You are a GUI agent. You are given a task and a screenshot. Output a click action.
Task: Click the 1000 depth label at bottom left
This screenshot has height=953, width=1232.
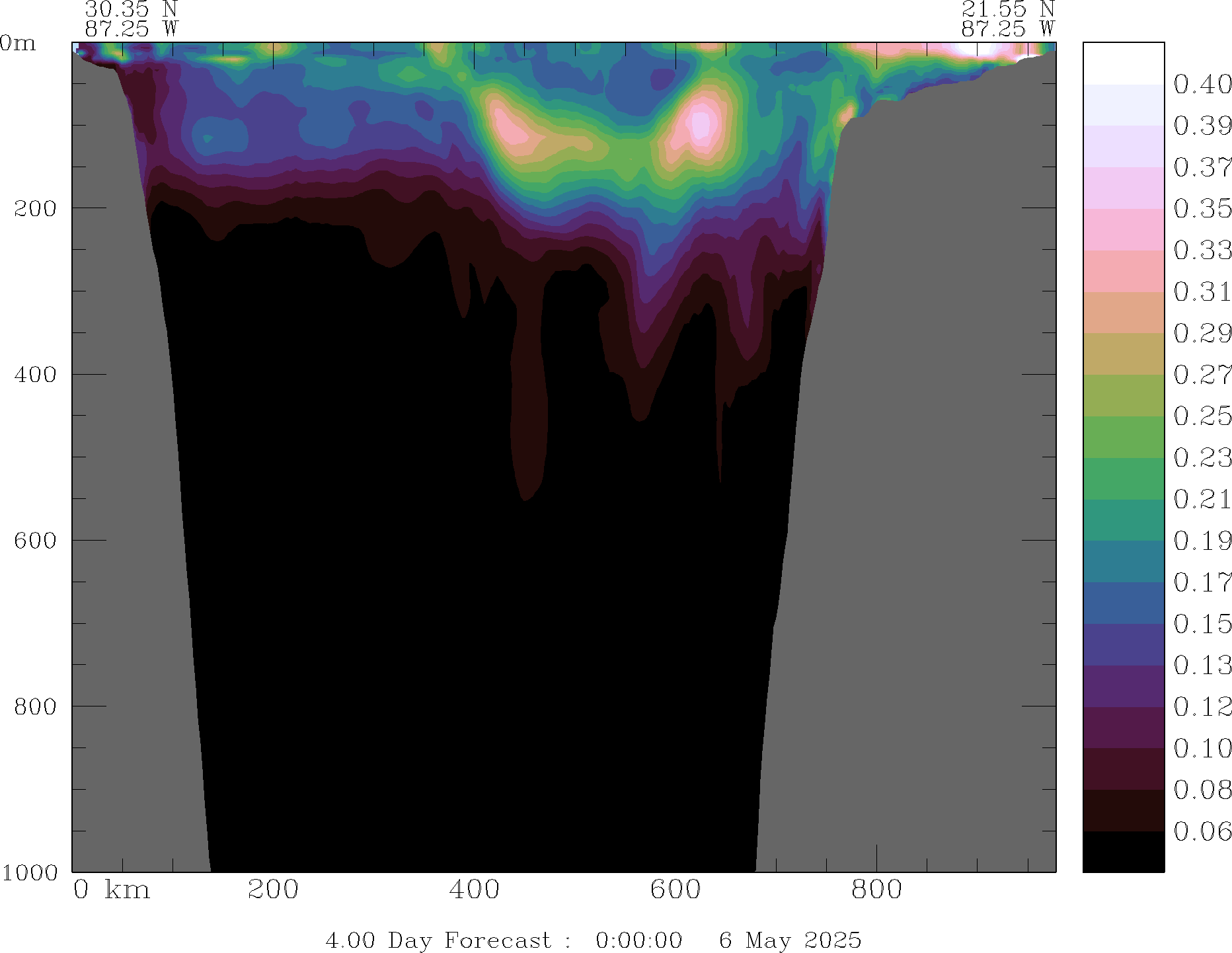[30, 872]
